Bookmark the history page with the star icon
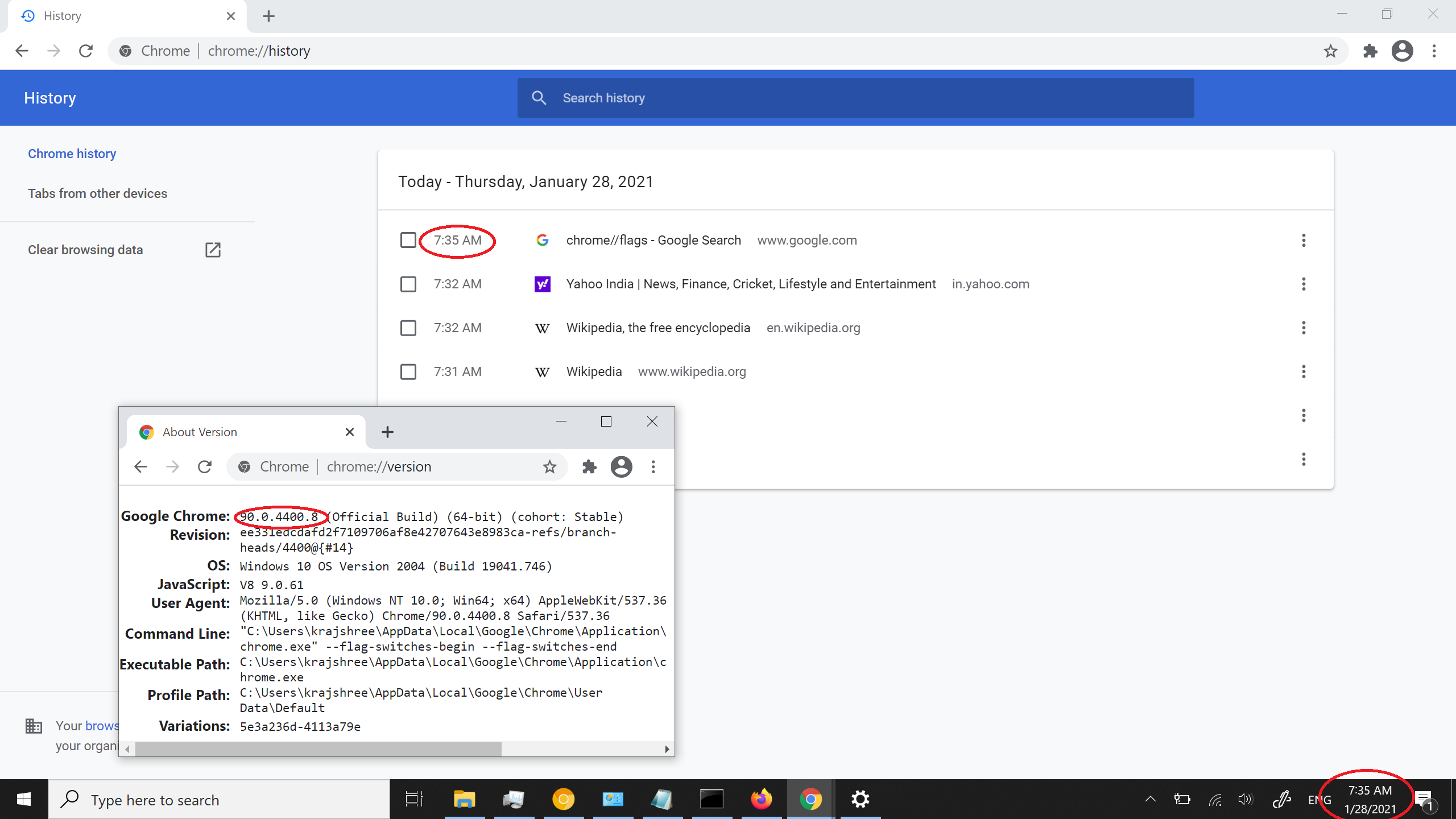 [x=1330, y=51]
